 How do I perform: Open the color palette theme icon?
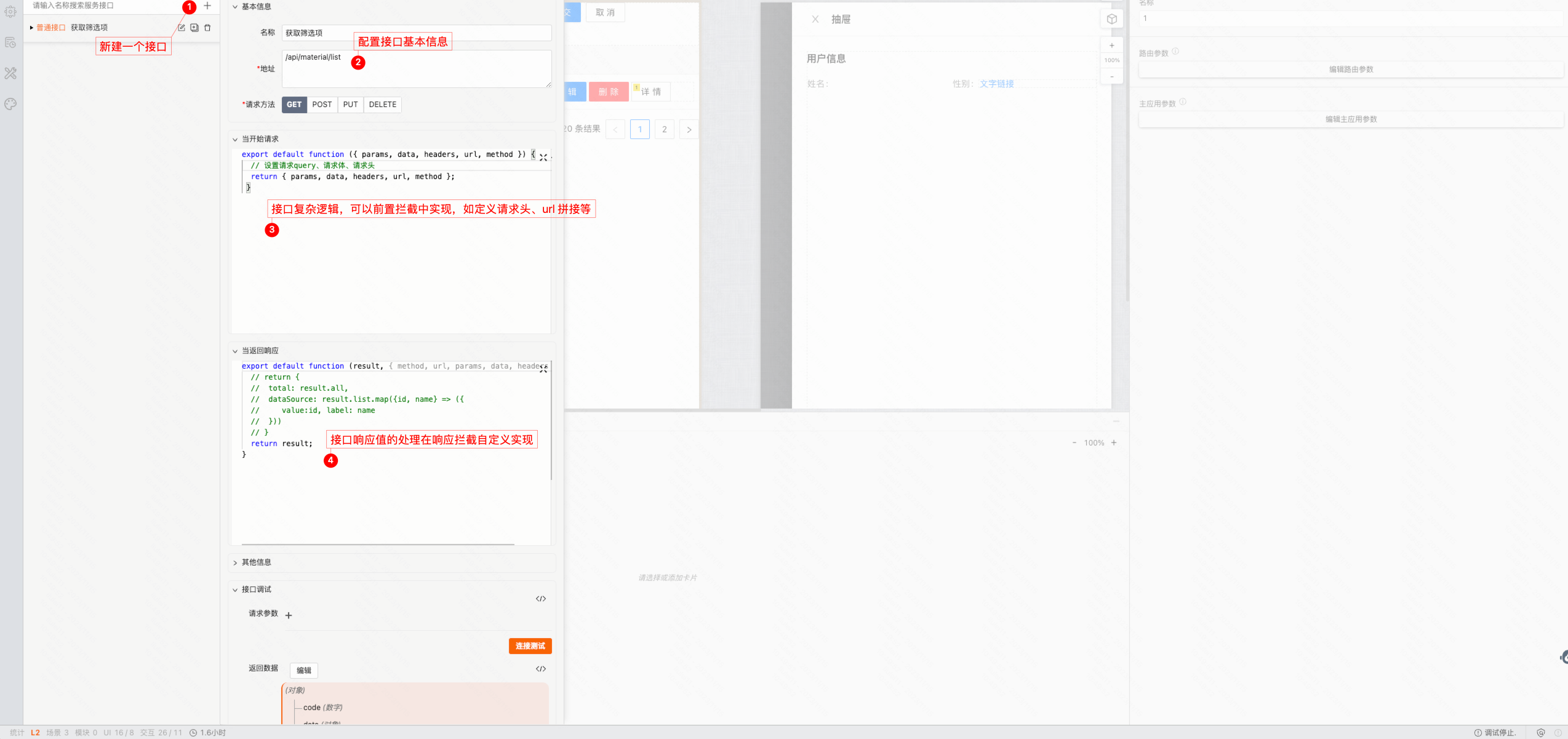pyautogui.click(x=10, y=104)
